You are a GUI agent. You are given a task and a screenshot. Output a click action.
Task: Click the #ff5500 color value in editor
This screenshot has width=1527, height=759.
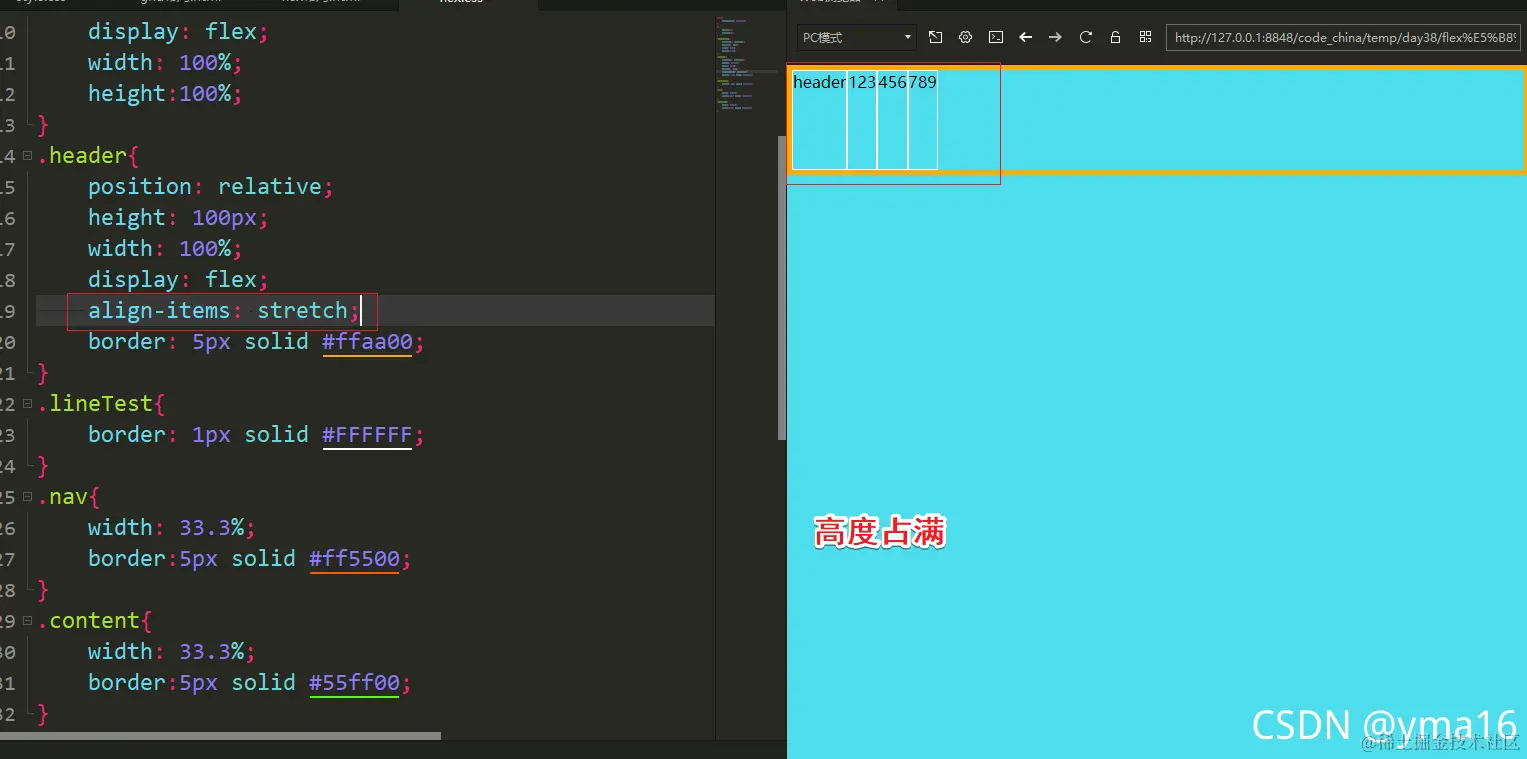354,559
